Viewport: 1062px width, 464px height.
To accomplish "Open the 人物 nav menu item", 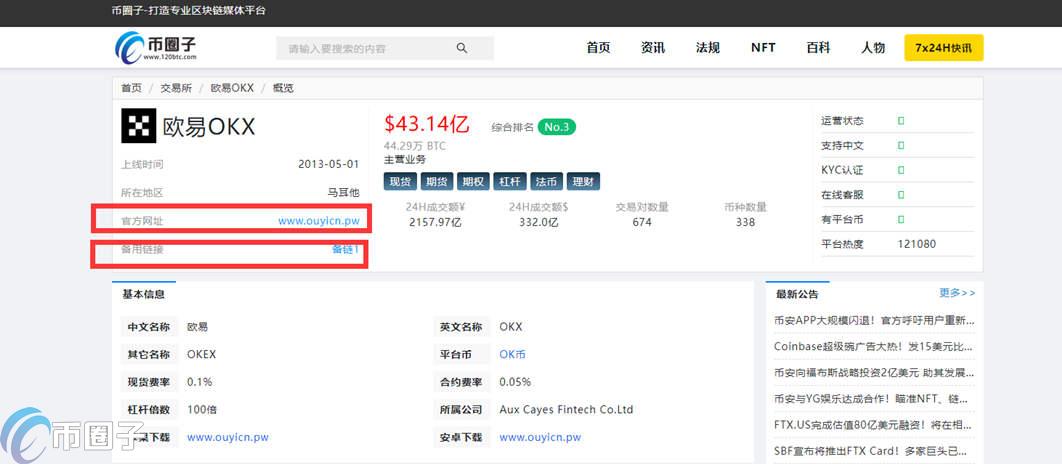I will (x=873, y=48).
